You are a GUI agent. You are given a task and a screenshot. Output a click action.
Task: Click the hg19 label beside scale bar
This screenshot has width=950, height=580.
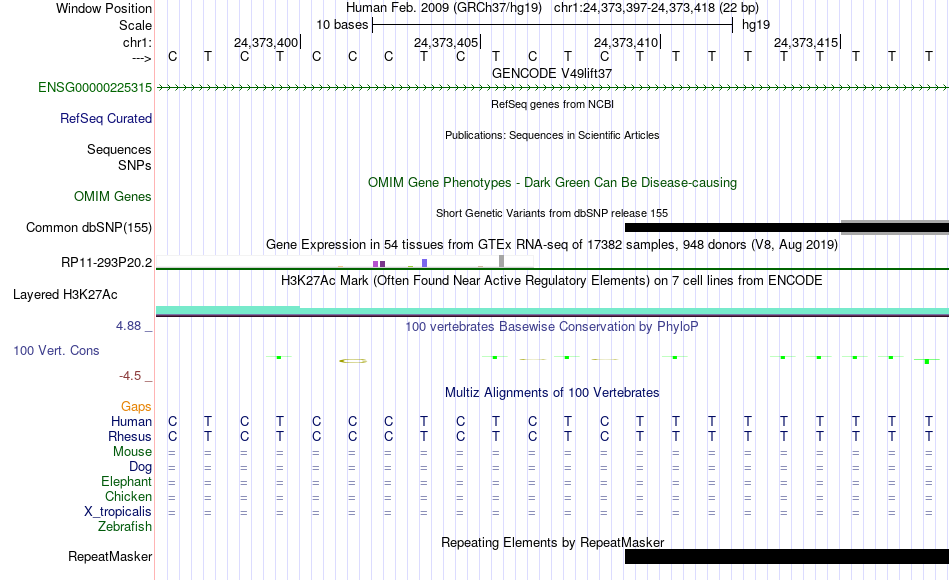[756, 25]
